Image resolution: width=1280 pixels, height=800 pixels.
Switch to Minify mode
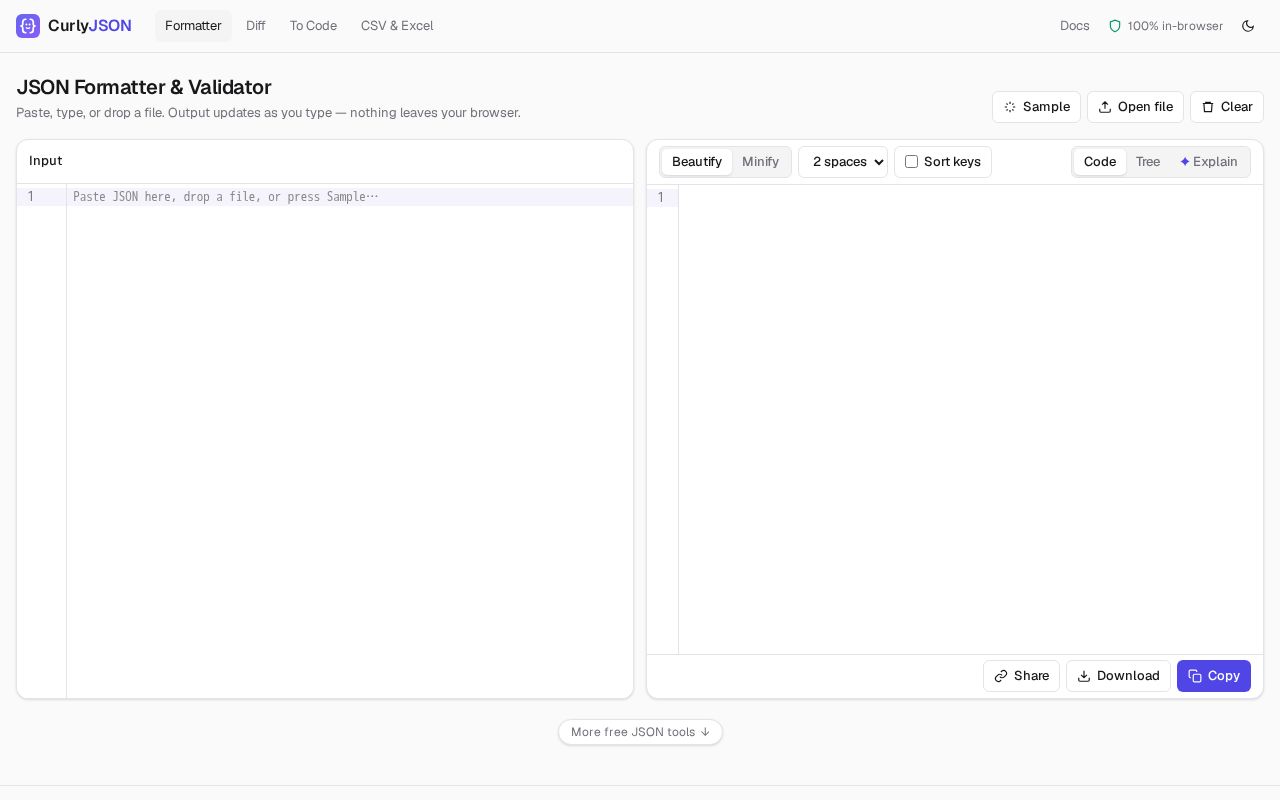click(x=760, y=162)
